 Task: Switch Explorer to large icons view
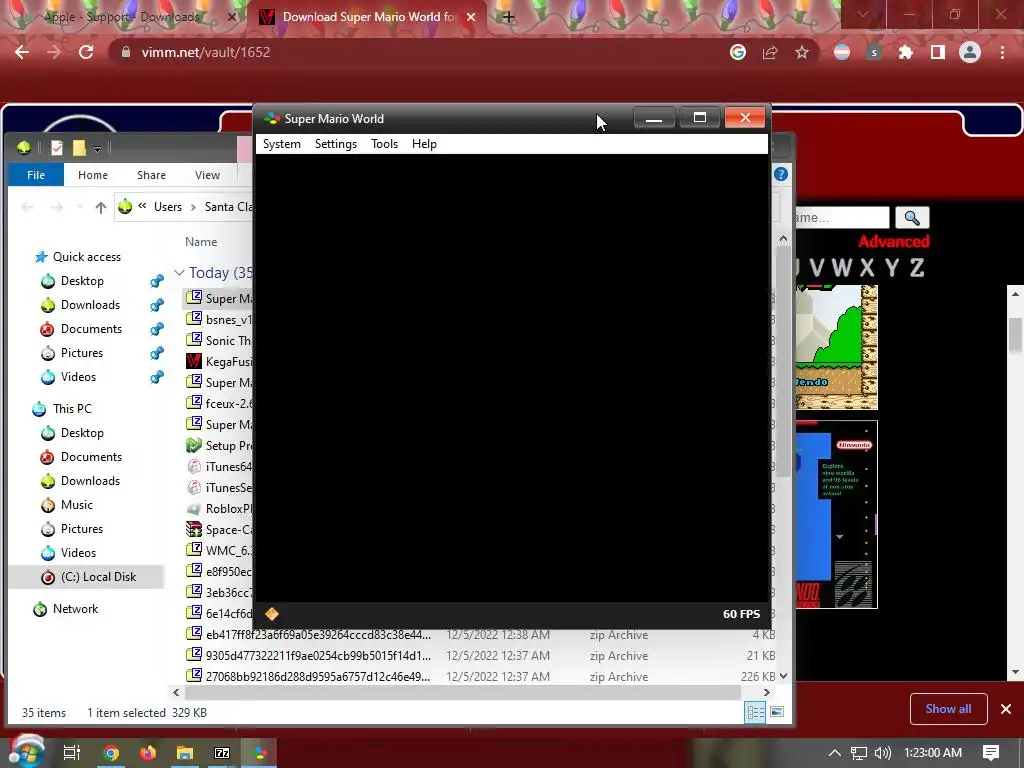[x=776, y=712]
